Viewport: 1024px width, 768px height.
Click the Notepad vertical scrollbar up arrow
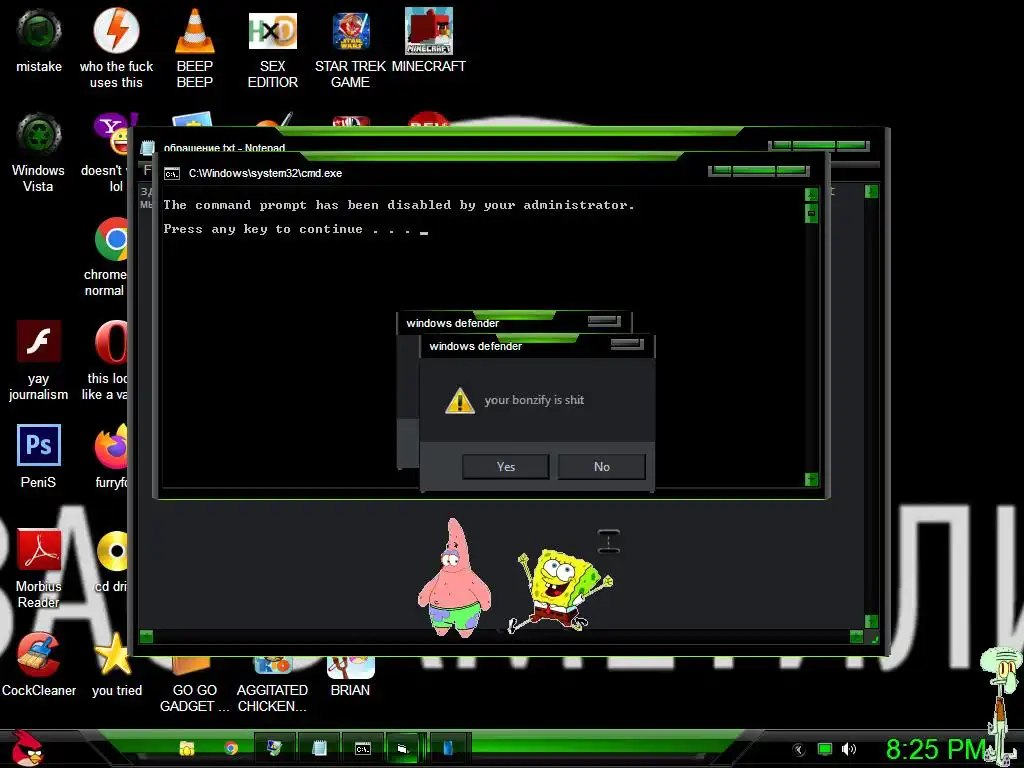click(x=871, y=191)
